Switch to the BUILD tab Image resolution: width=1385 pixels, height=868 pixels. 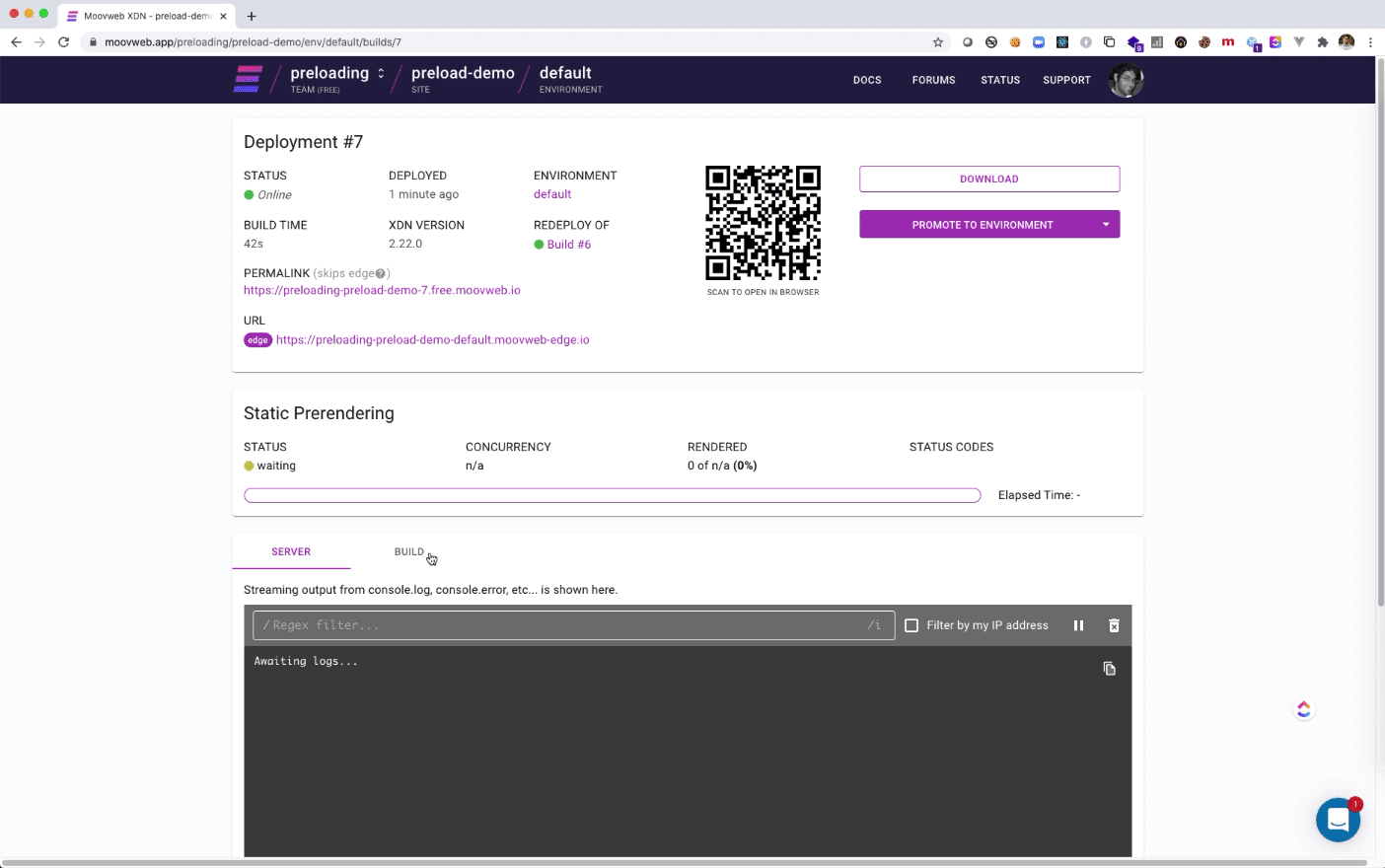409,552
